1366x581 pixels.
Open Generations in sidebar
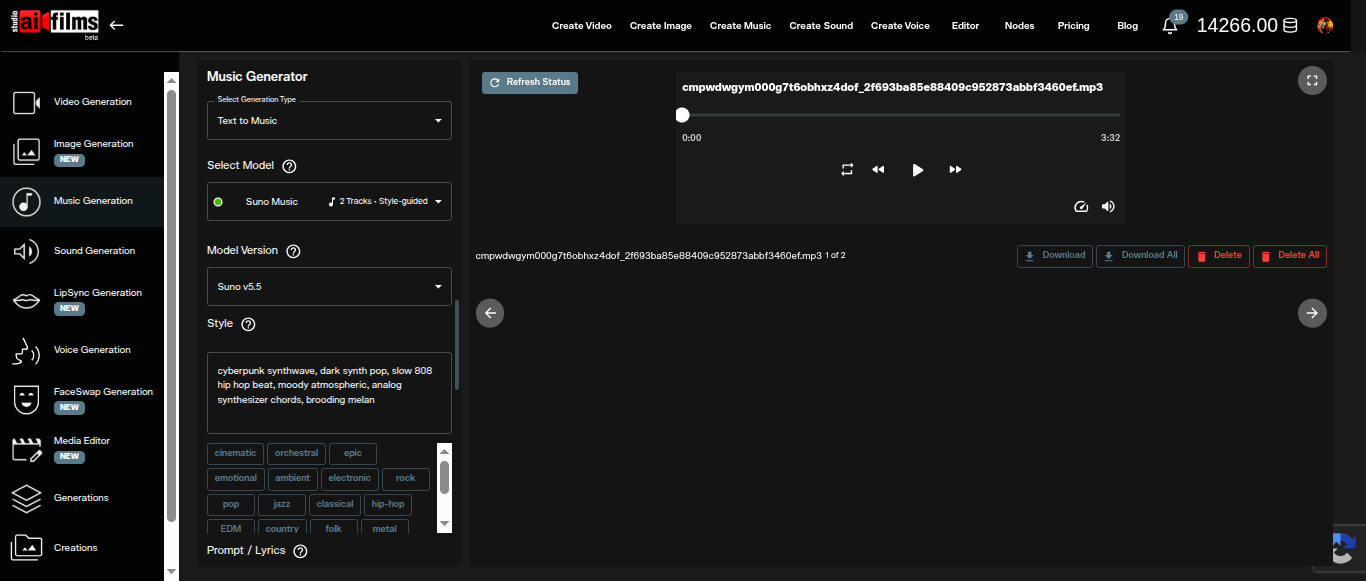[x=82, y=498]
